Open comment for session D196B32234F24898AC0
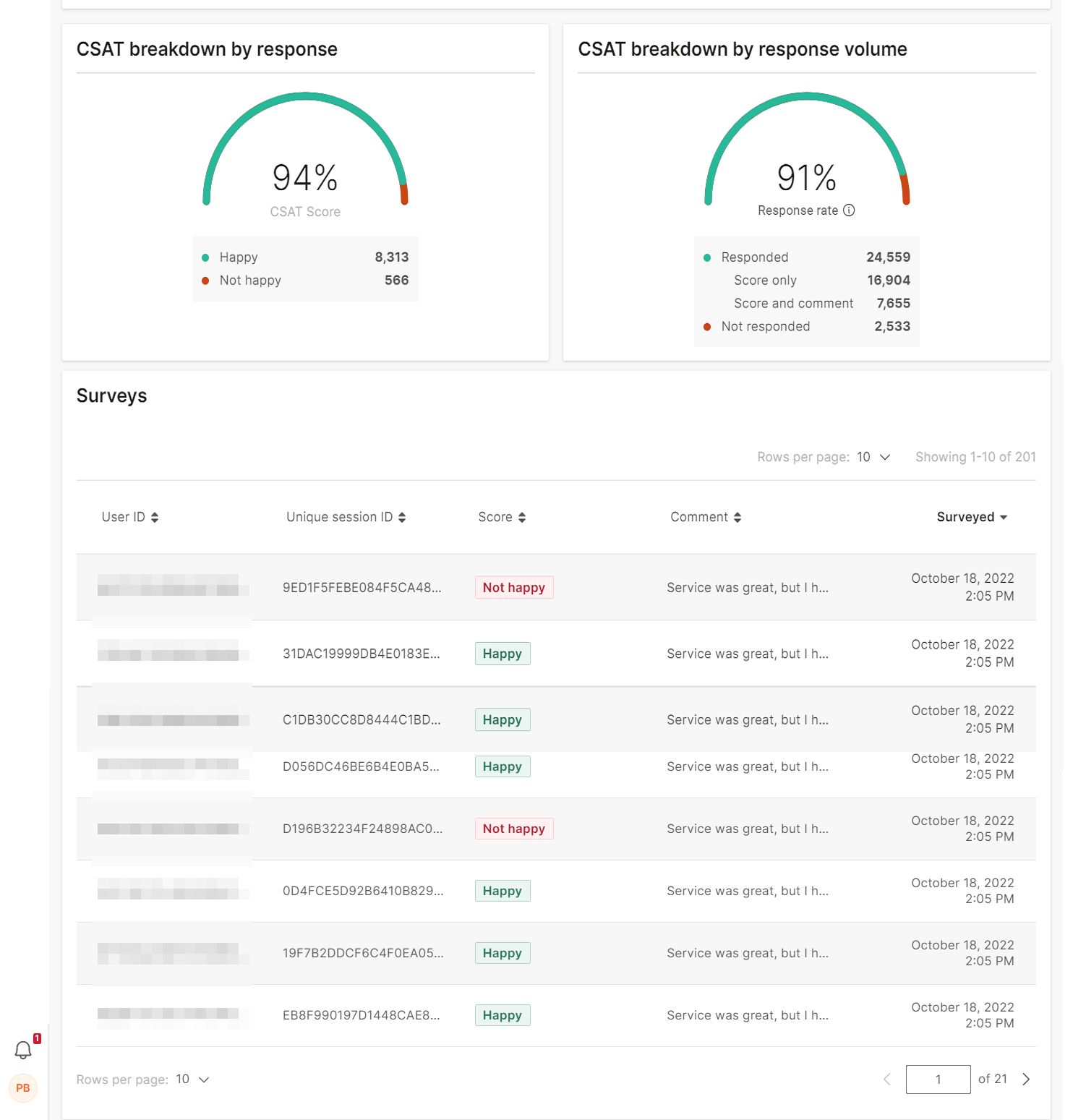1073x1120 pixels. coord(747,829)
